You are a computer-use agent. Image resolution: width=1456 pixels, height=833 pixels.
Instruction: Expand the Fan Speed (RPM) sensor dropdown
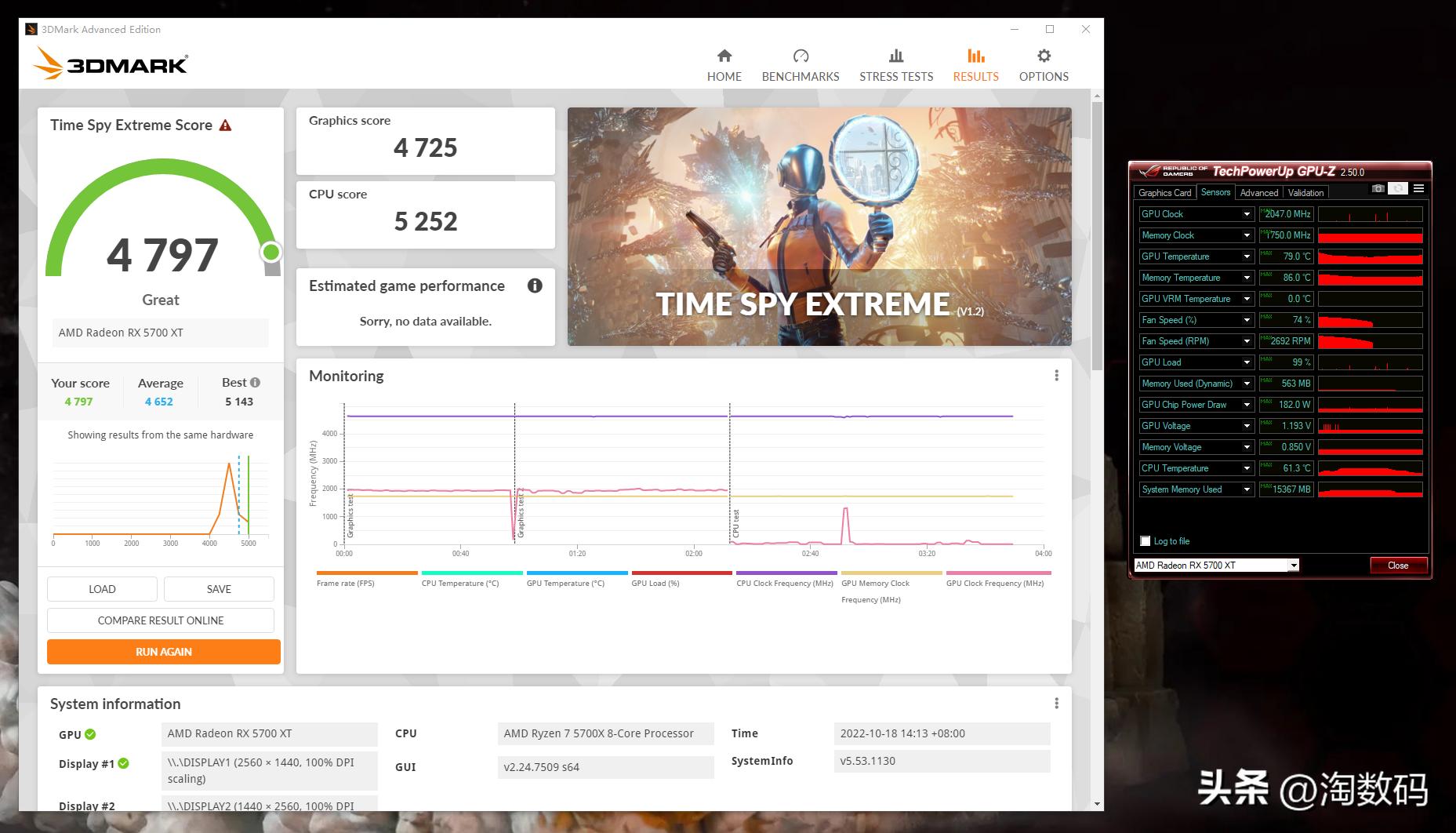[1246, 341]
